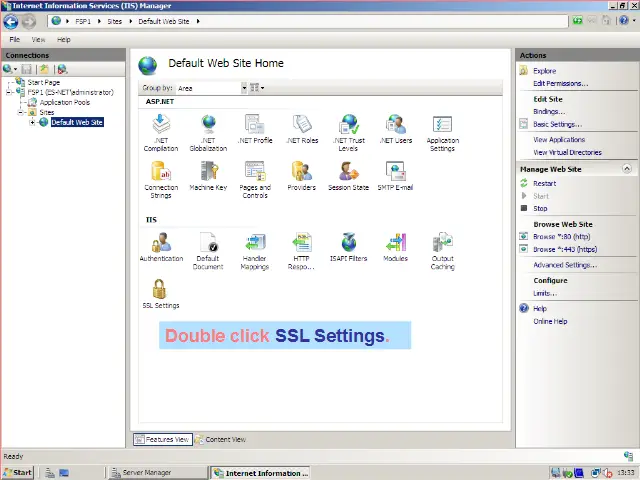This screenshot has height=480, width=640.
Task: Select Application Pools in the tree
Action: (65, 102)
